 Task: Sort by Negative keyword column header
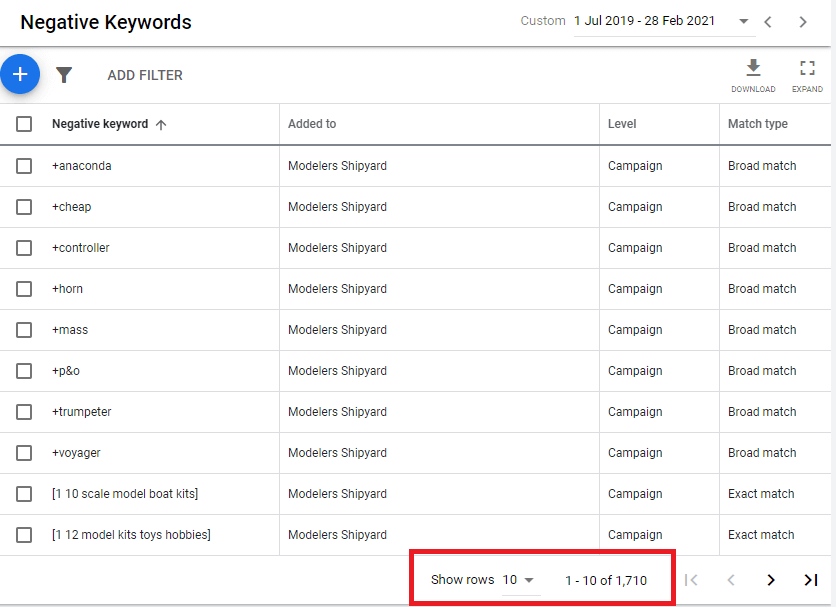[100, 124]
